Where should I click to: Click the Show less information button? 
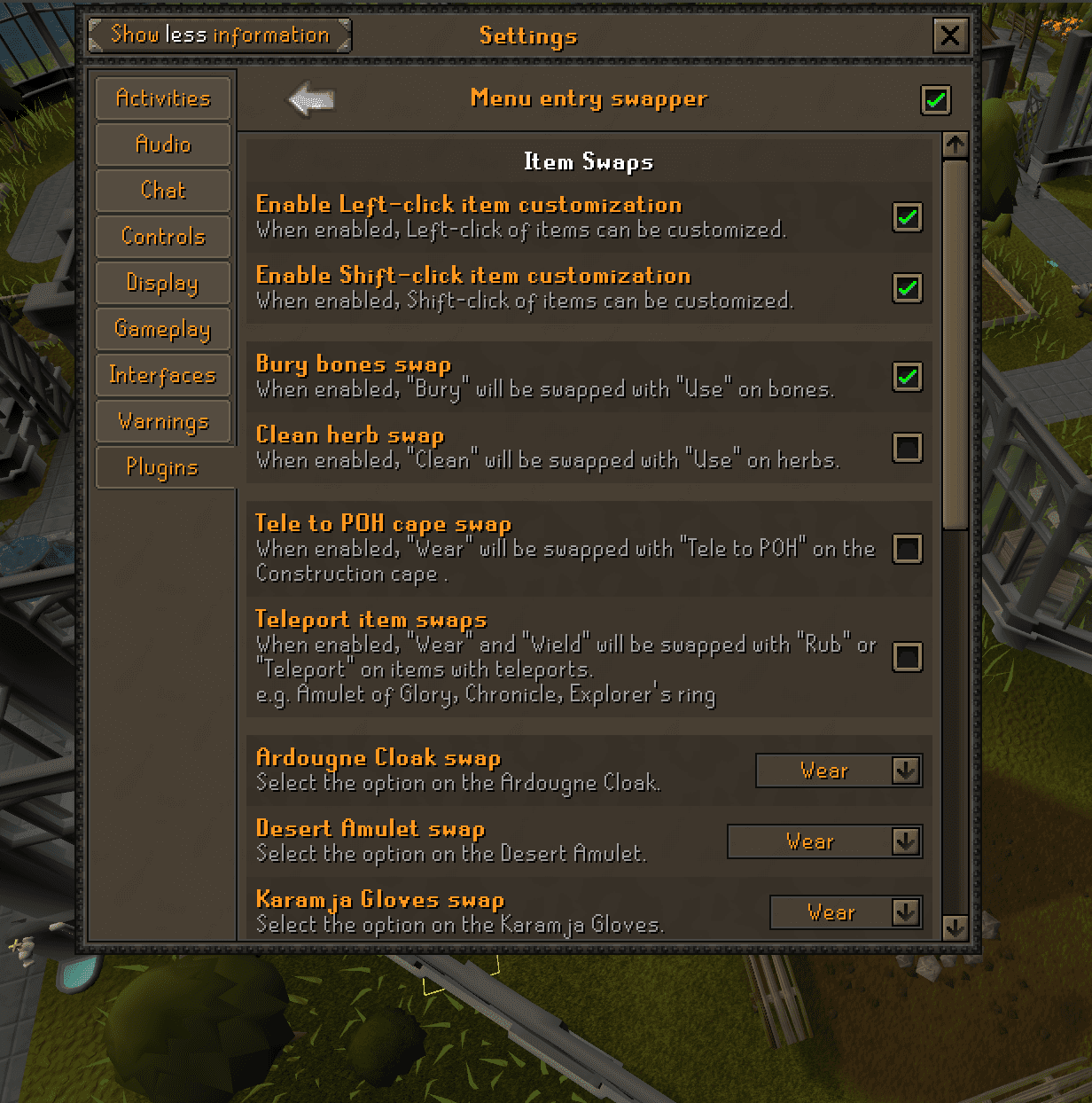coord(220,35)
